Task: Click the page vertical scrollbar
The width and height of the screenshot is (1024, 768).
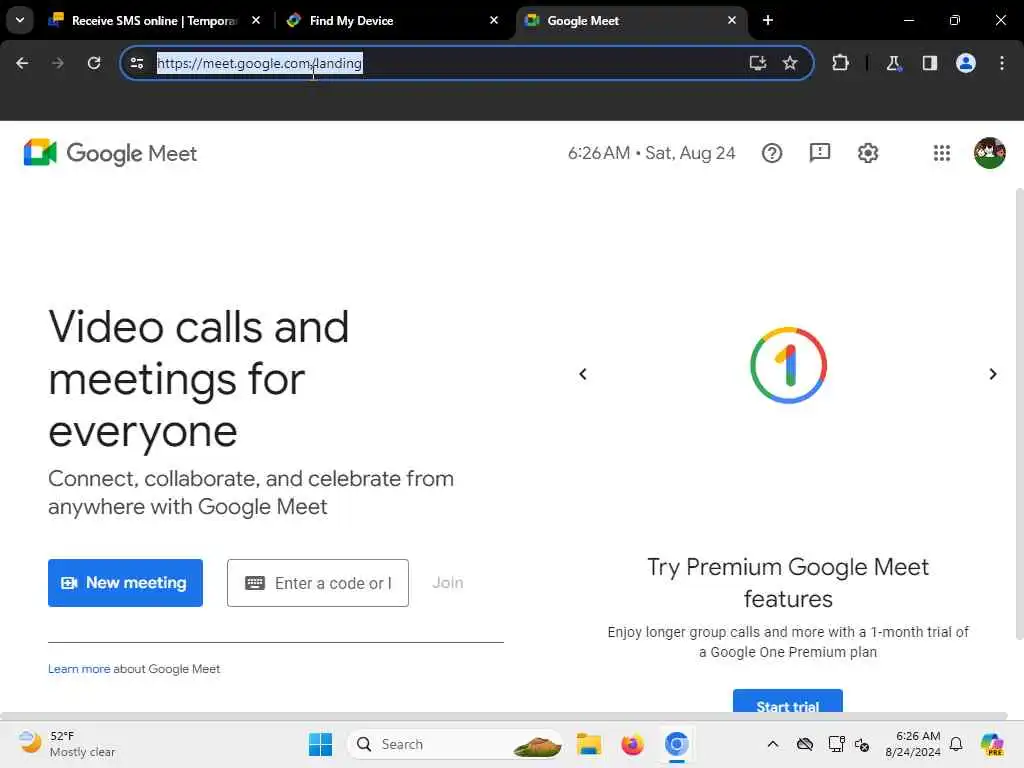Action: 1019,414
